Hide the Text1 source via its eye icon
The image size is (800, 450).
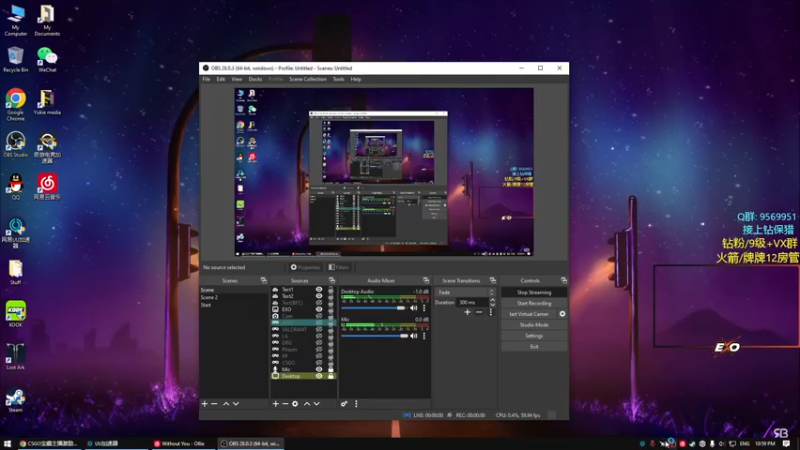click(x=319, y=289)
